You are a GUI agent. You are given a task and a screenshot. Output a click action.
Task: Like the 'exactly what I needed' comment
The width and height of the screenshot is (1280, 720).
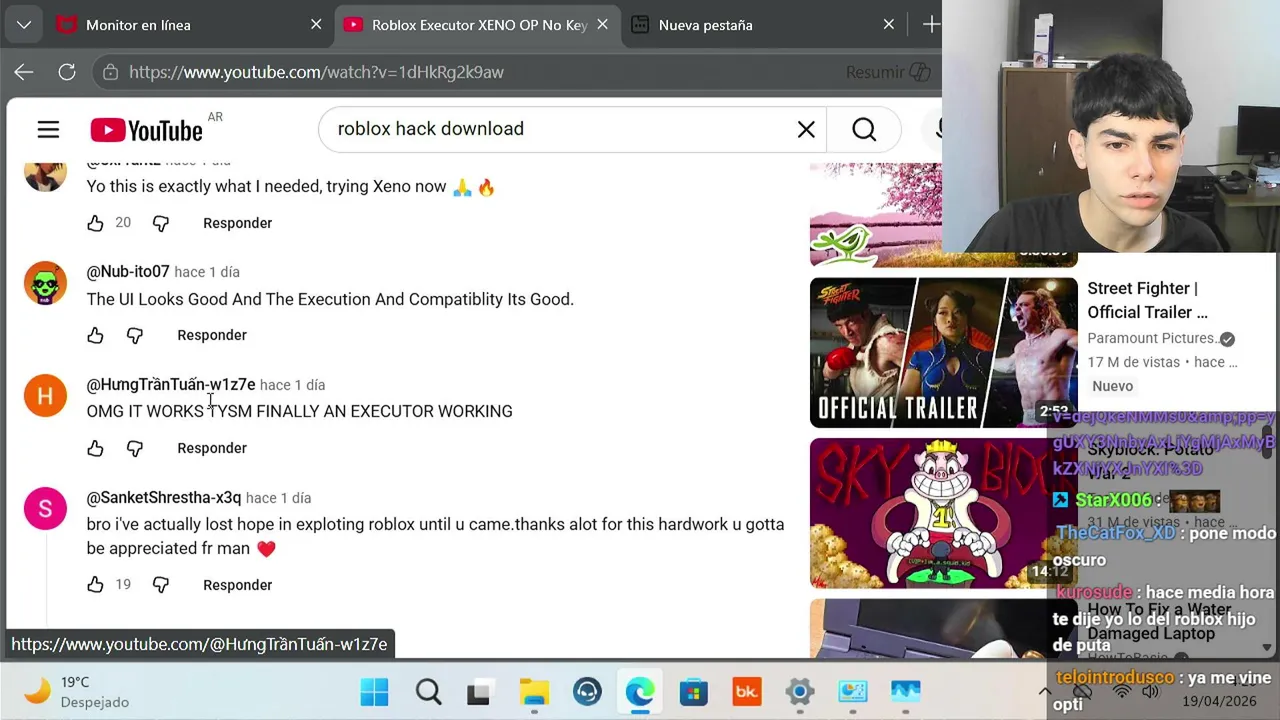tap(95, 223)
